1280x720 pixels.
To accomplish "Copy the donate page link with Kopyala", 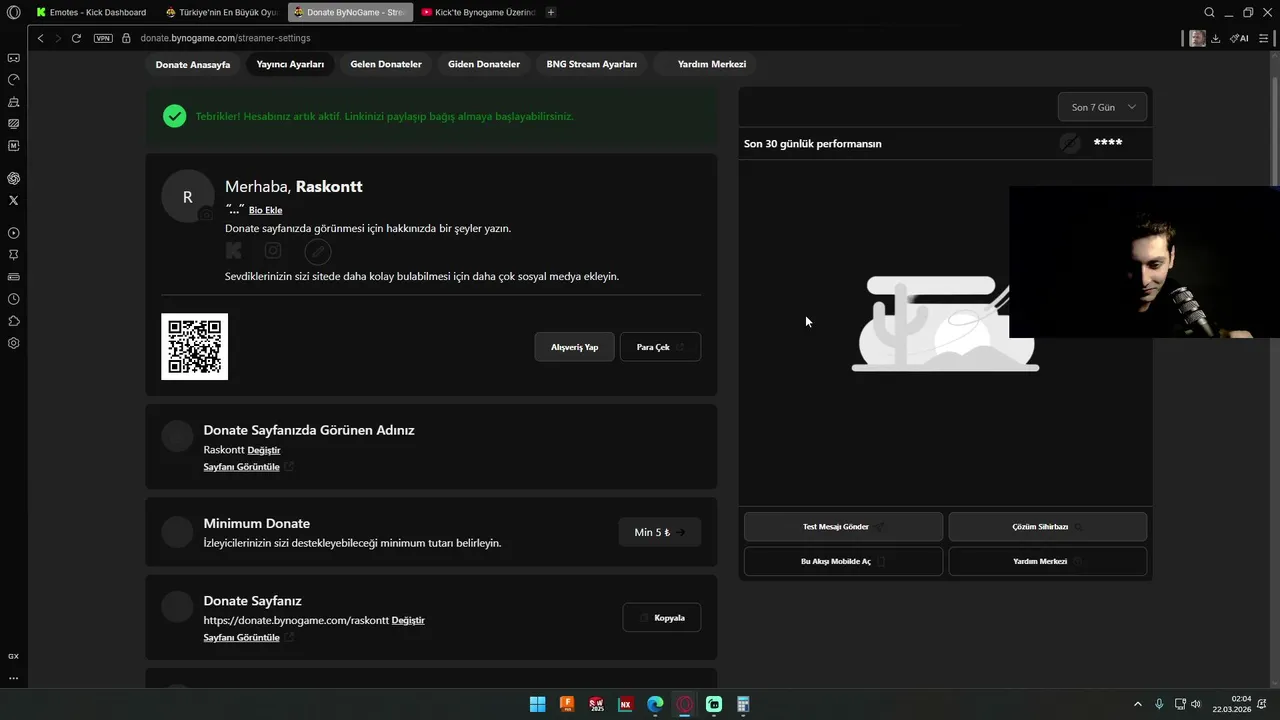I will coord(662,618).
